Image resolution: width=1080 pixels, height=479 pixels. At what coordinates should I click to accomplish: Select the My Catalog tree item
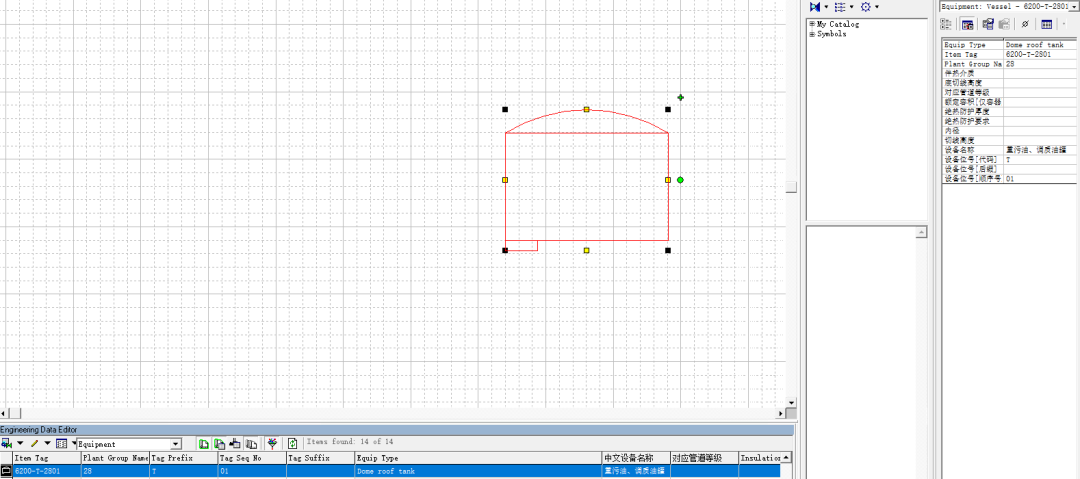point(838,24)
